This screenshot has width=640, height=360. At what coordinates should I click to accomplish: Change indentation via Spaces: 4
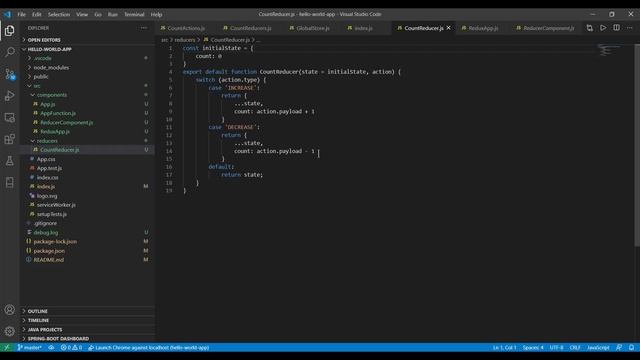pyautogui.click(x=533, y=347)
